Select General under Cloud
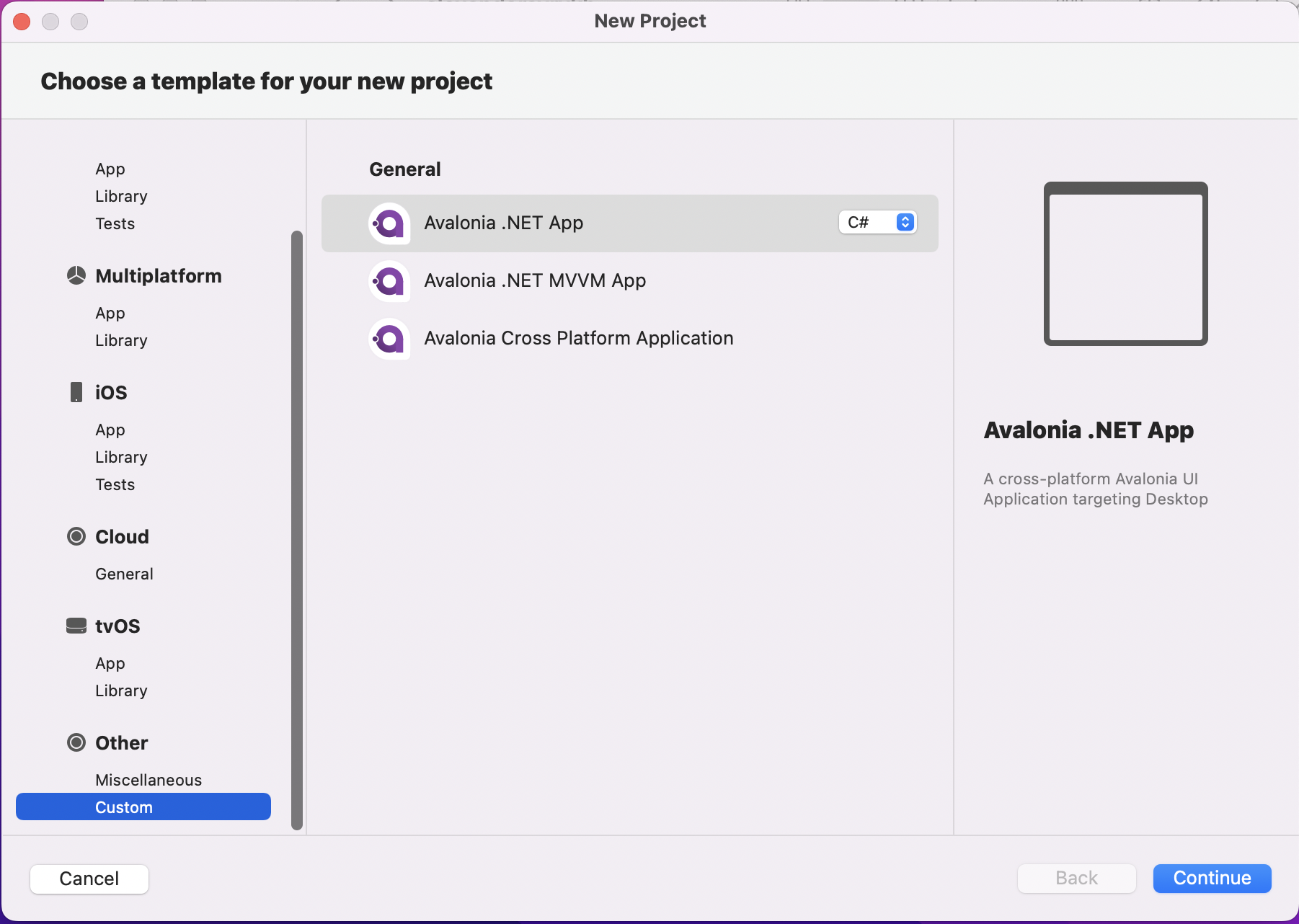 pos(124,574)
